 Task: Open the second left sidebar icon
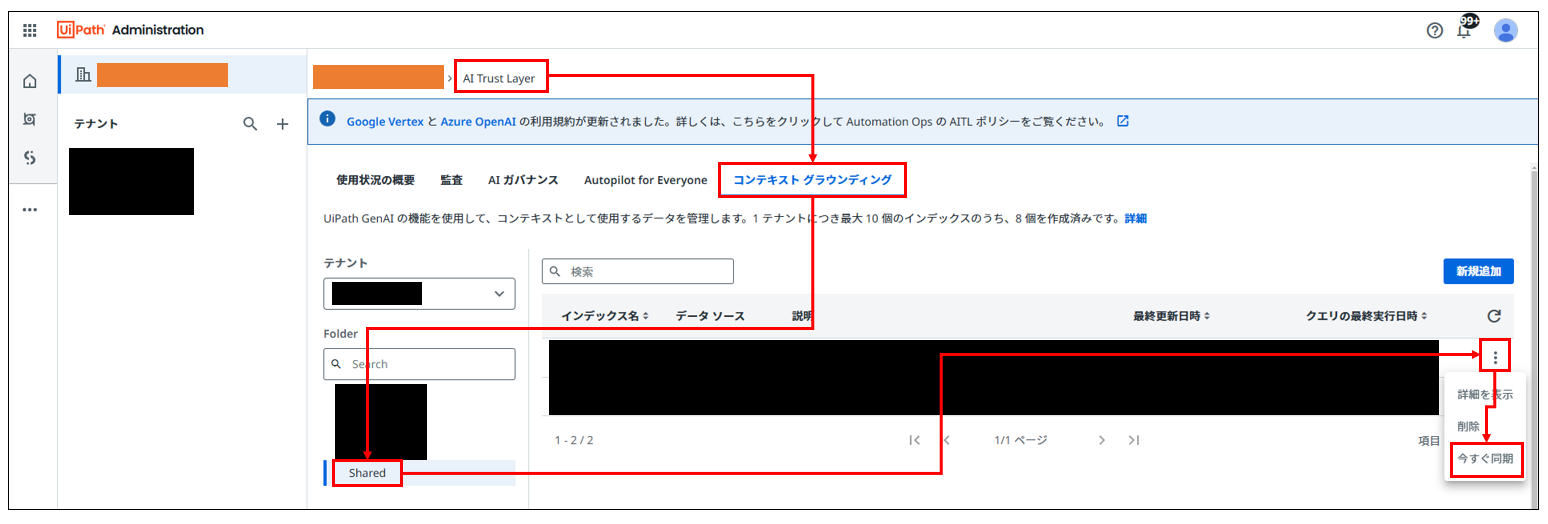[x=30, y=119]
